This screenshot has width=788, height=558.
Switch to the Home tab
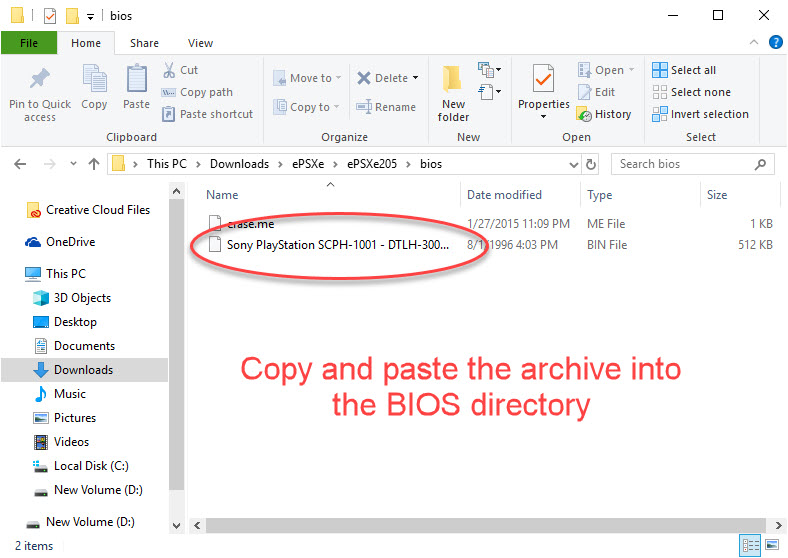click(86, 43)
